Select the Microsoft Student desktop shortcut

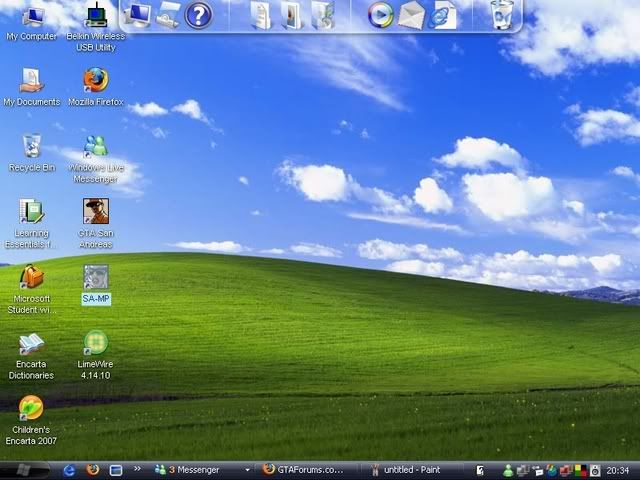pyautogui.click(x=31, y=289)
